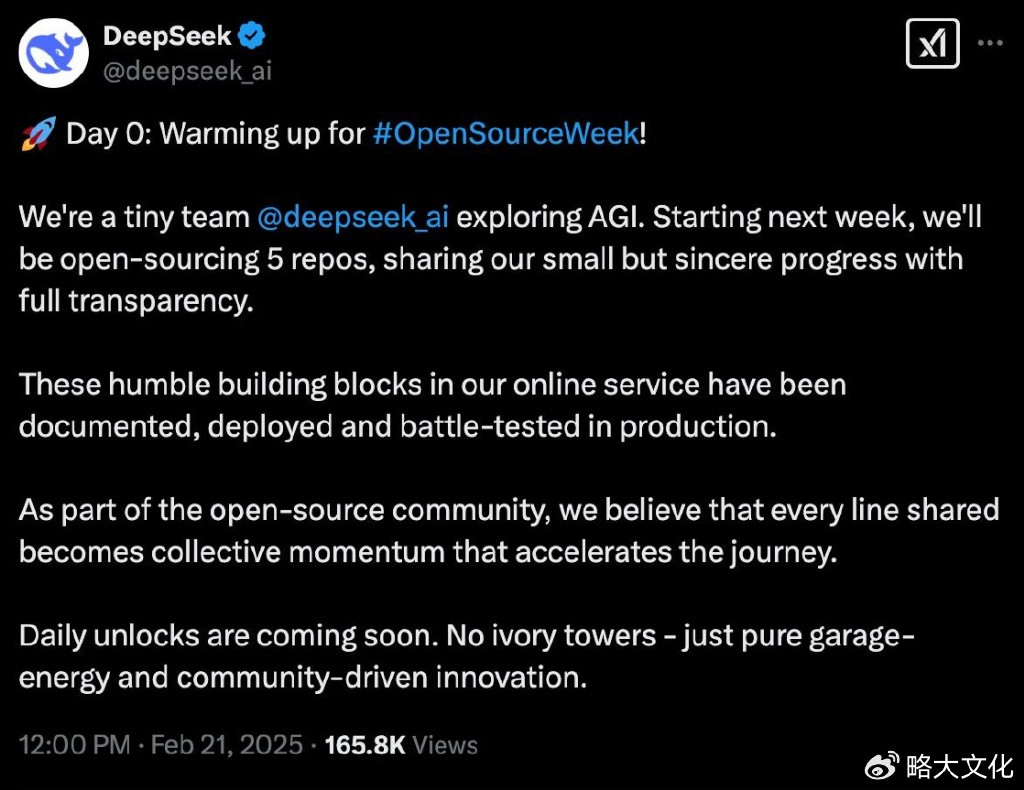The image size is (1024, 790).
Task: Click the 'We're a tiny team' text
Action: coord(133,217)
